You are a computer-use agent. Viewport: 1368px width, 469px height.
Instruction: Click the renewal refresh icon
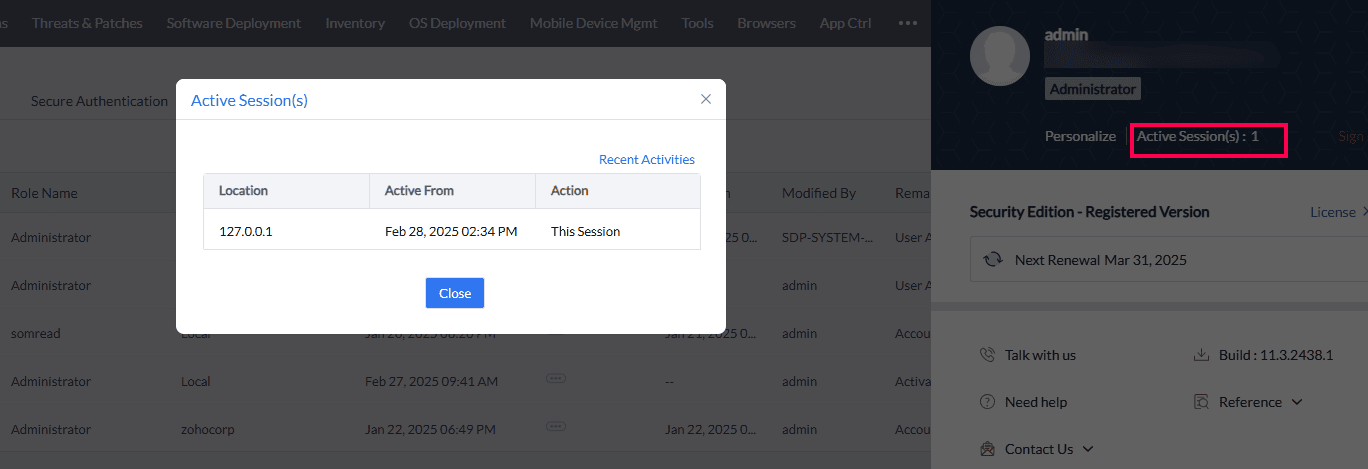point(993,259)
